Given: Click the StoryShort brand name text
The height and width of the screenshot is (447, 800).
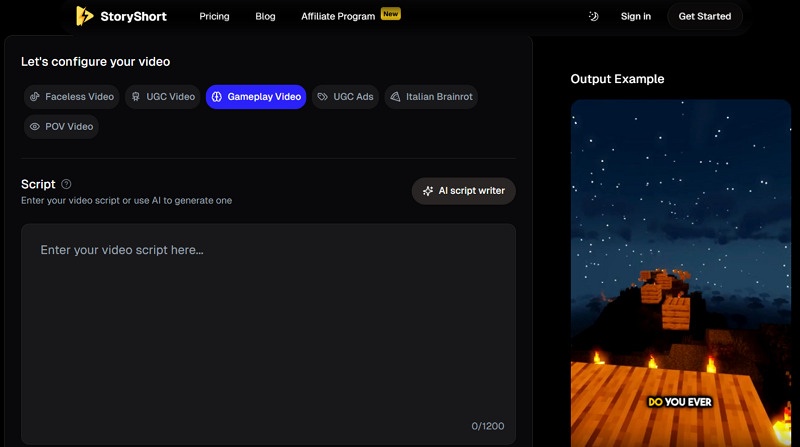Looking at the screenshot, I should click(x=134, y=16).
